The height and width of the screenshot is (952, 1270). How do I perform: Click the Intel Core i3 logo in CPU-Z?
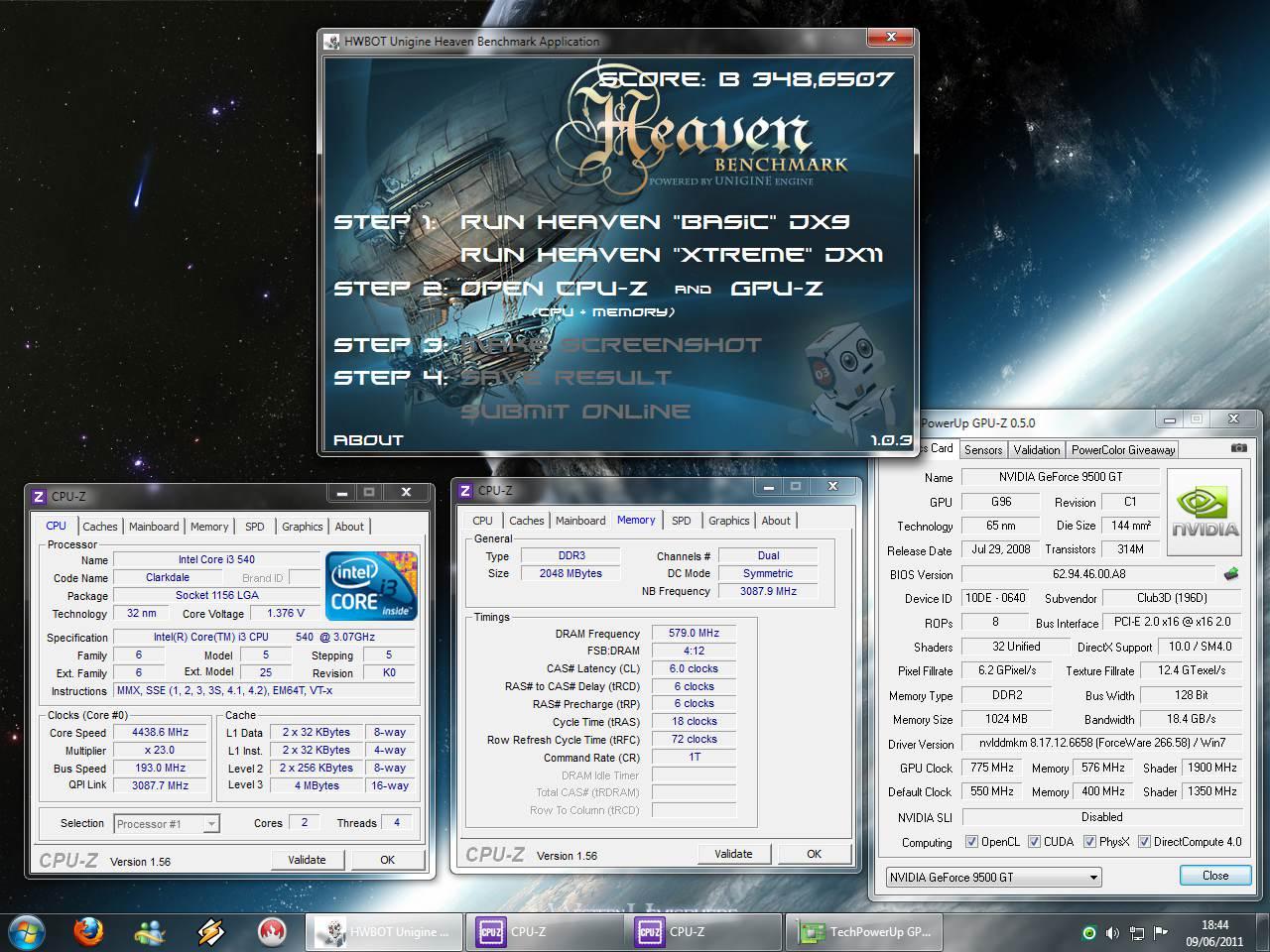point(372,585)
